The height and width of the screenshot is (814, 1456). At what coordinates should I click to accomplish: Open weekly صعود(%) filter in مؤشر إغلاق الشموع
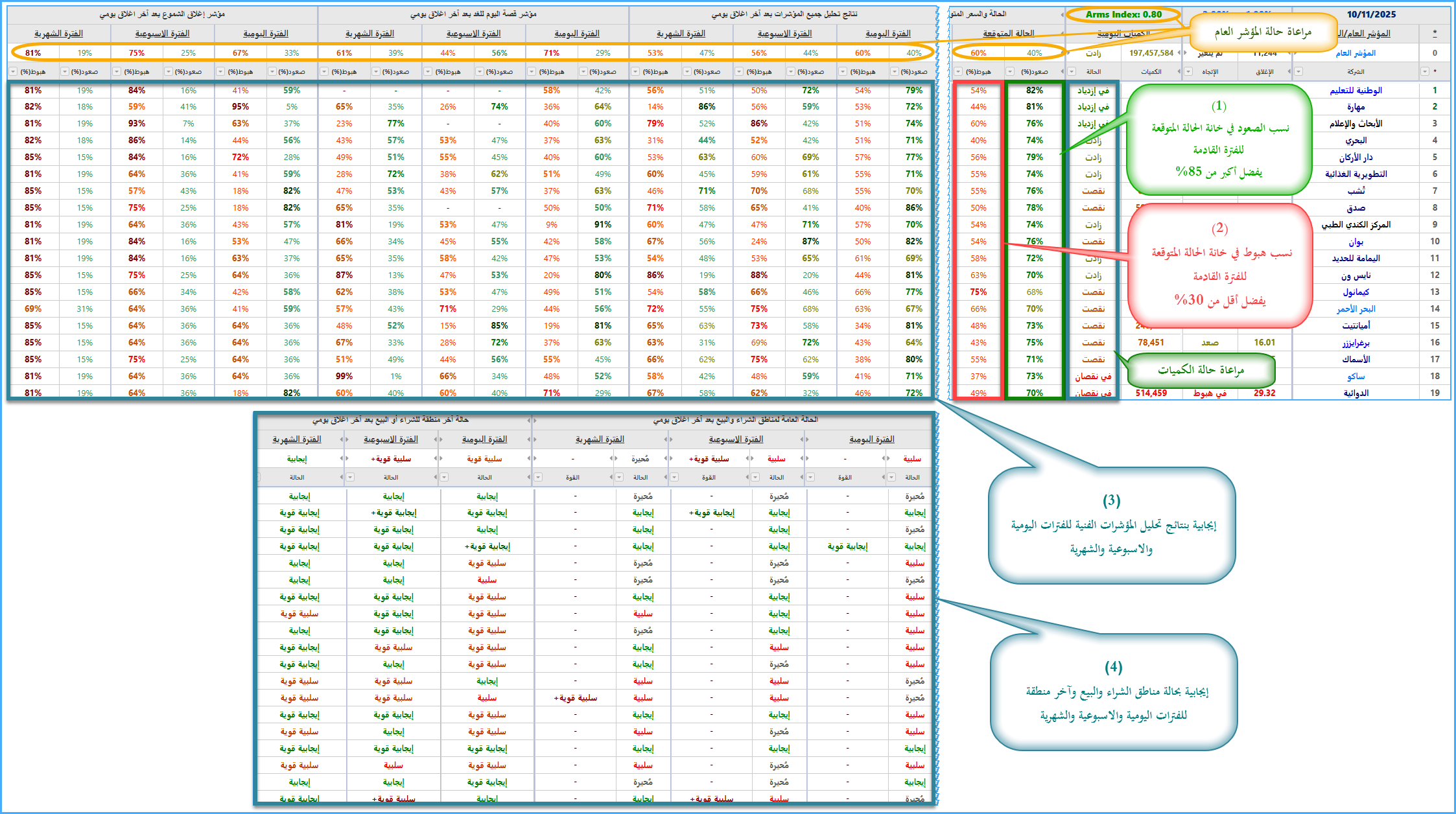tap(169, 72)
